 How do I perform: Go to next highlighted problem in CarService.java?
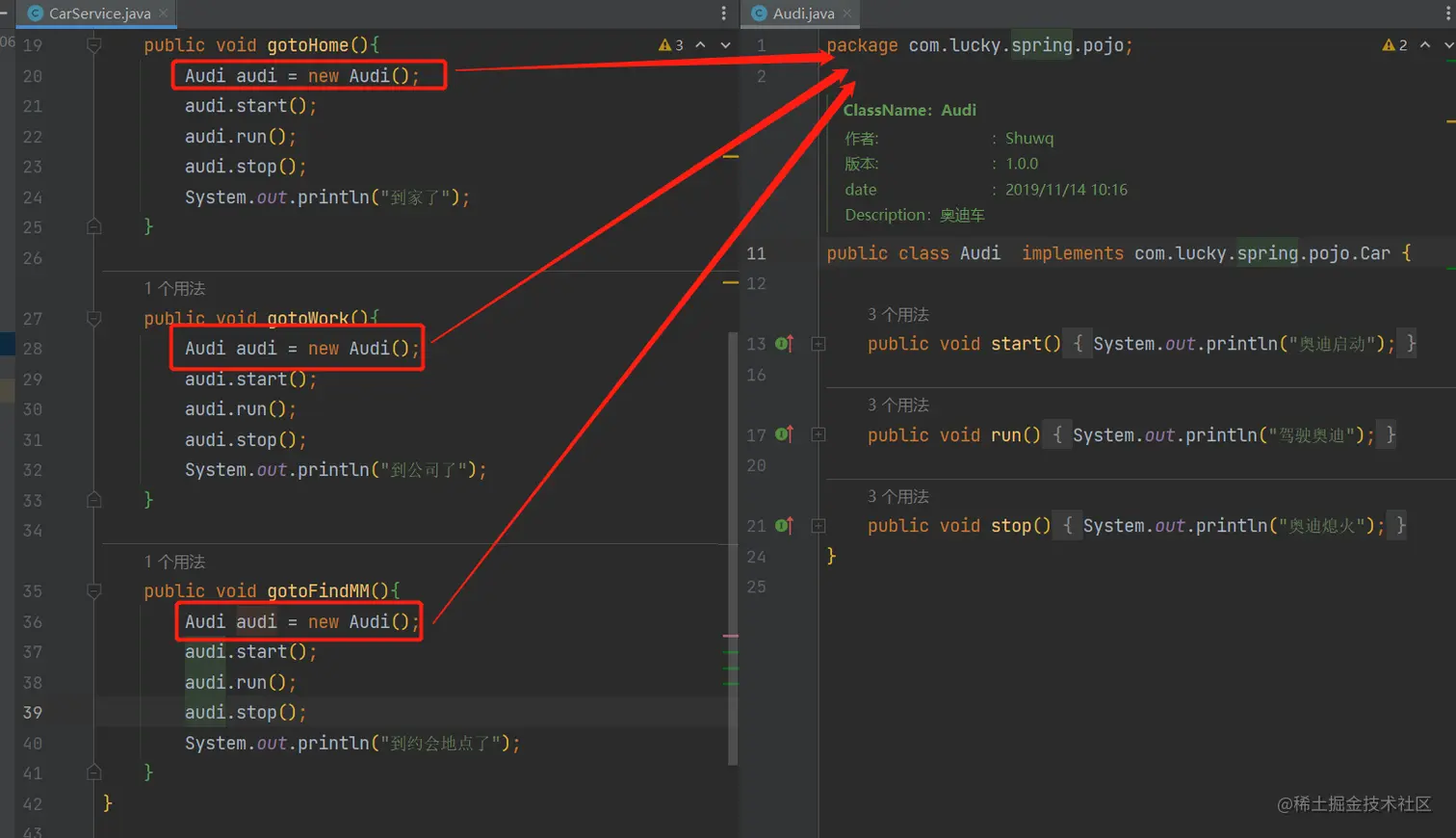coord(725,45)
